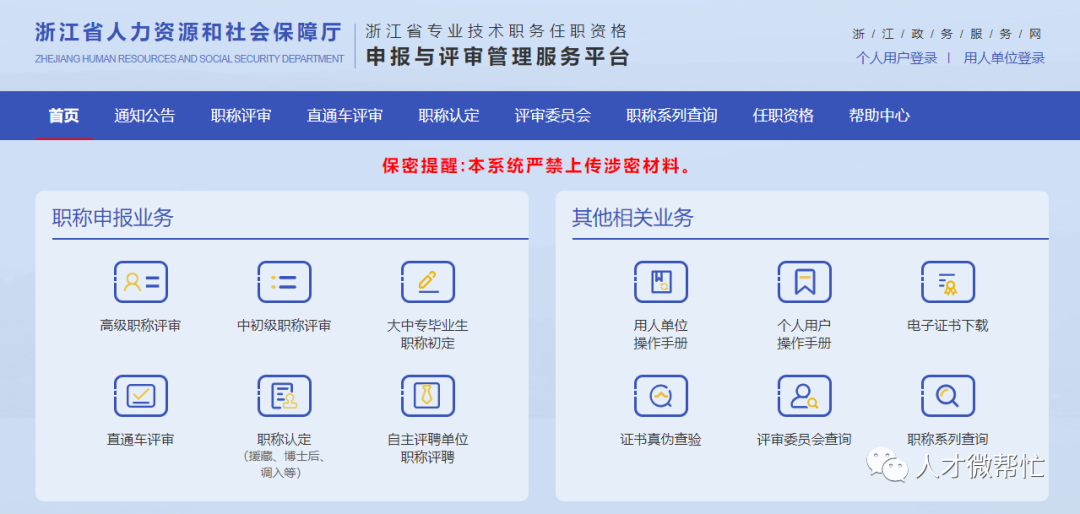This screenshot has height=514, width=1080.
Task: Open the 自主评聘单位职称评聘 icon
Action: [x=428, y=395]
